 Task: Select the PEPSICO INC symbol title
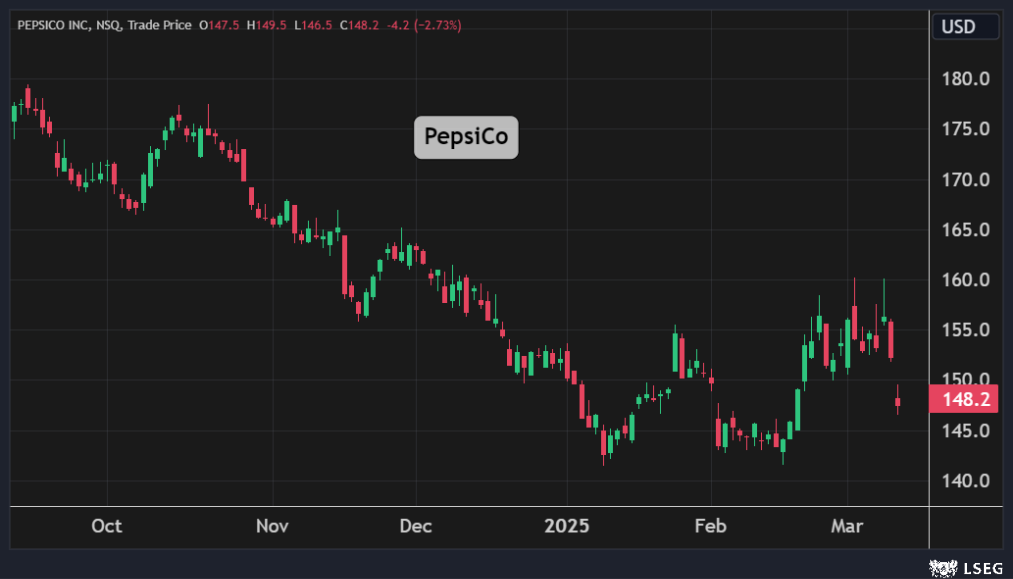tap(53, 25)
